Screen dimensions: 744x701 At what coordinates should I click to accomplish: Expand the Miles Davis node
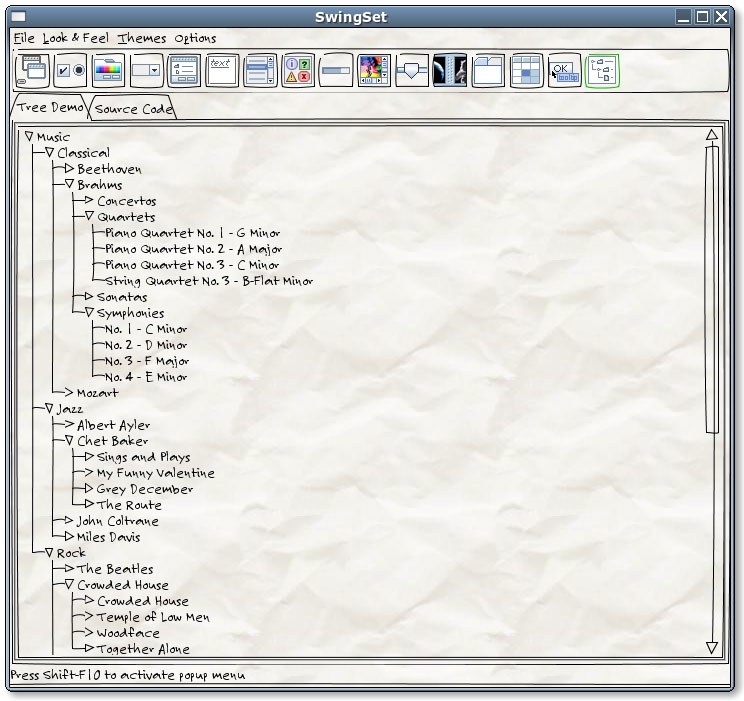(69, 537)
